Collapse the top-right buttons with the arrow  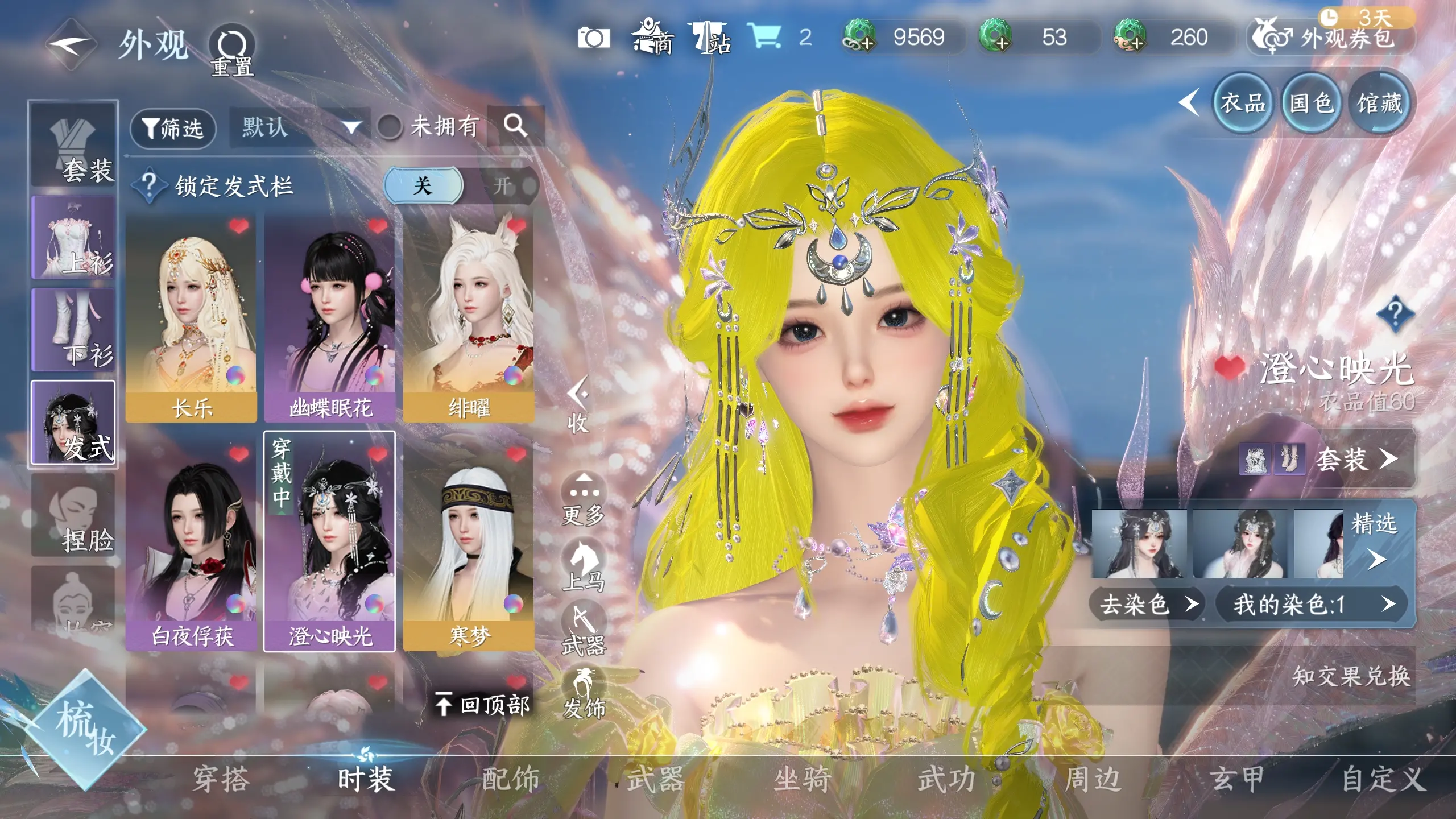click(1189, 102)
